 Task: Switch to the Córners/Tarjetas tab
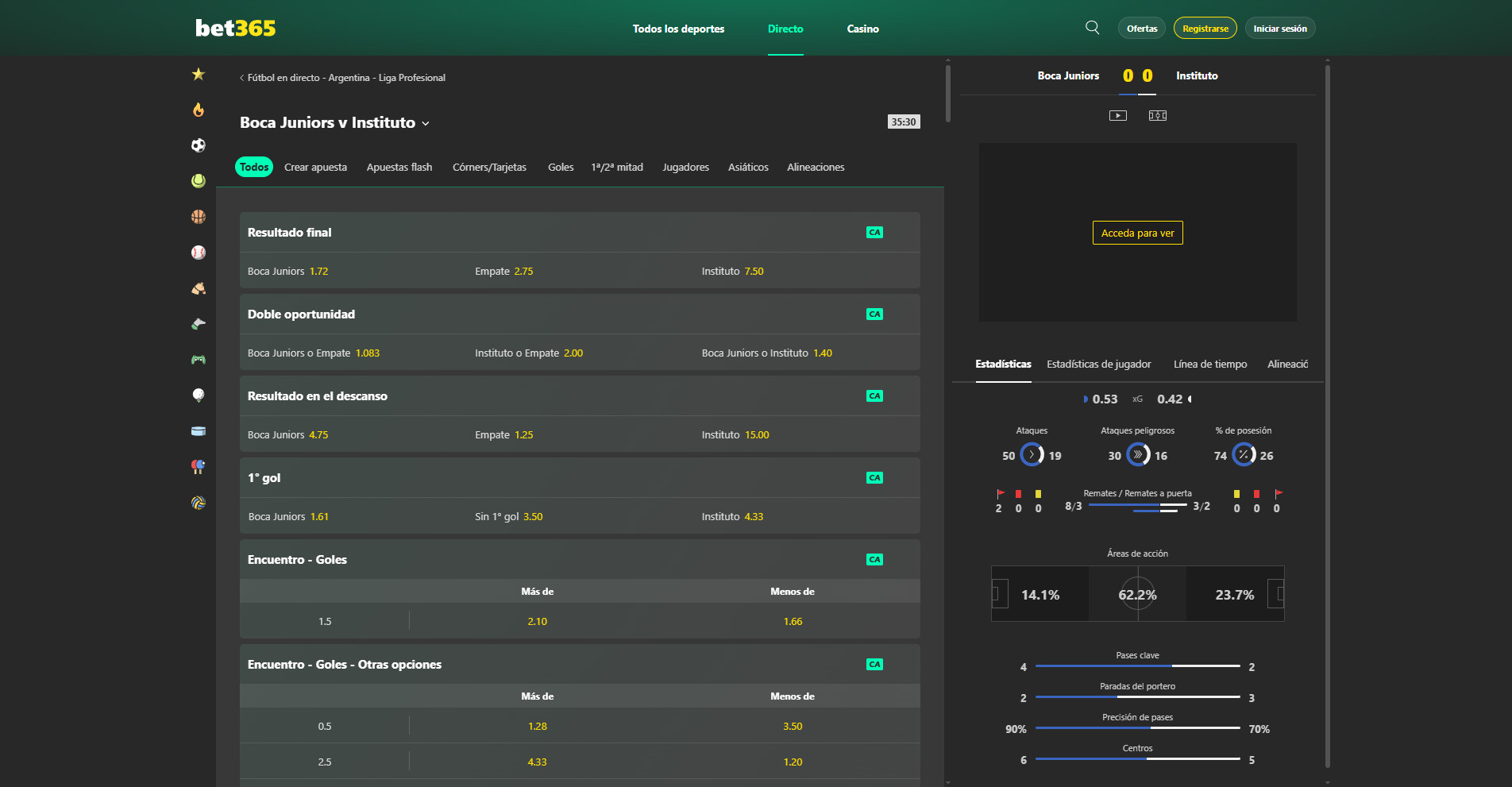tap(489, 168)
